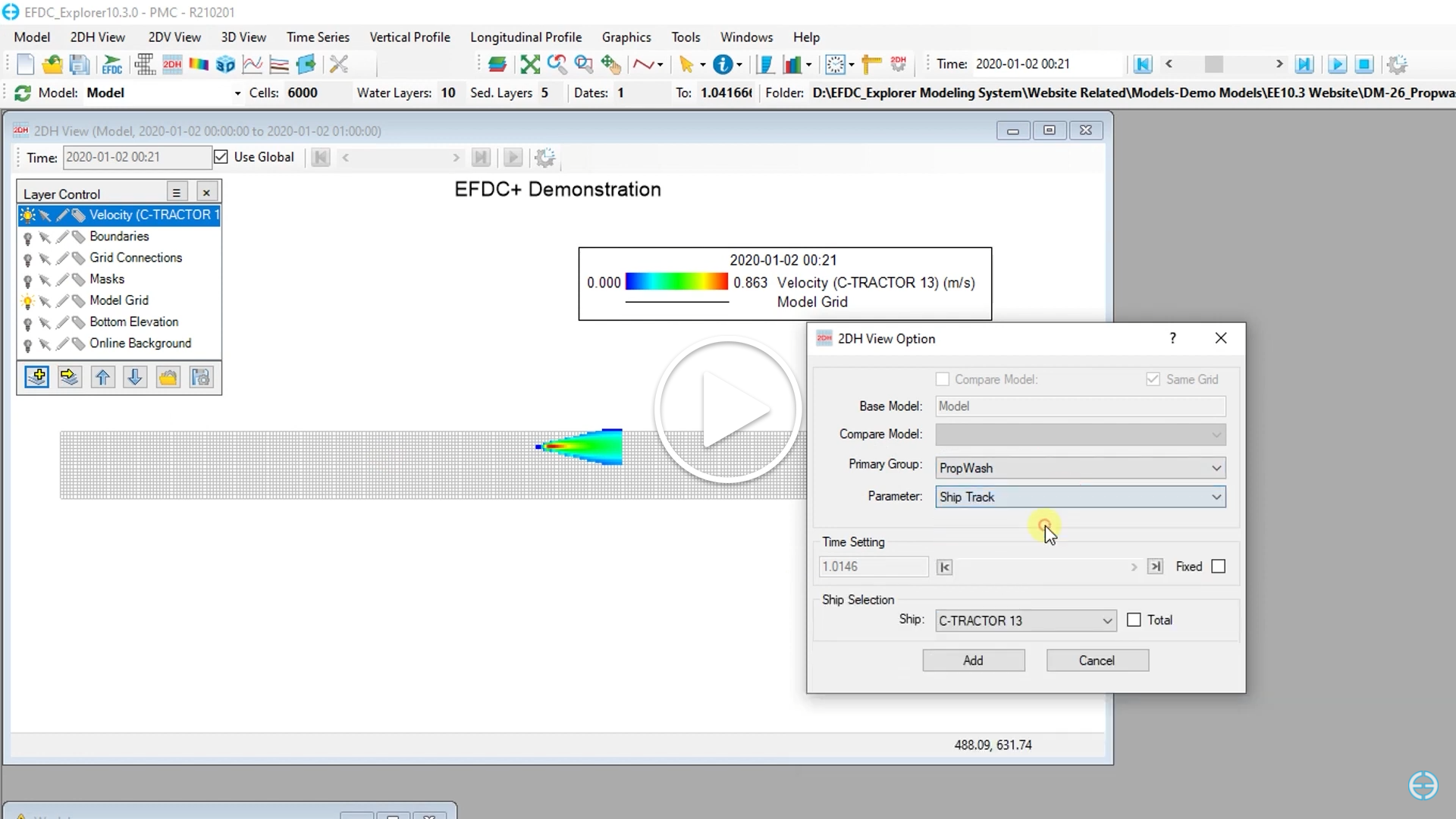Click the zoom previous magnifier icon

(x=557, y=64)
